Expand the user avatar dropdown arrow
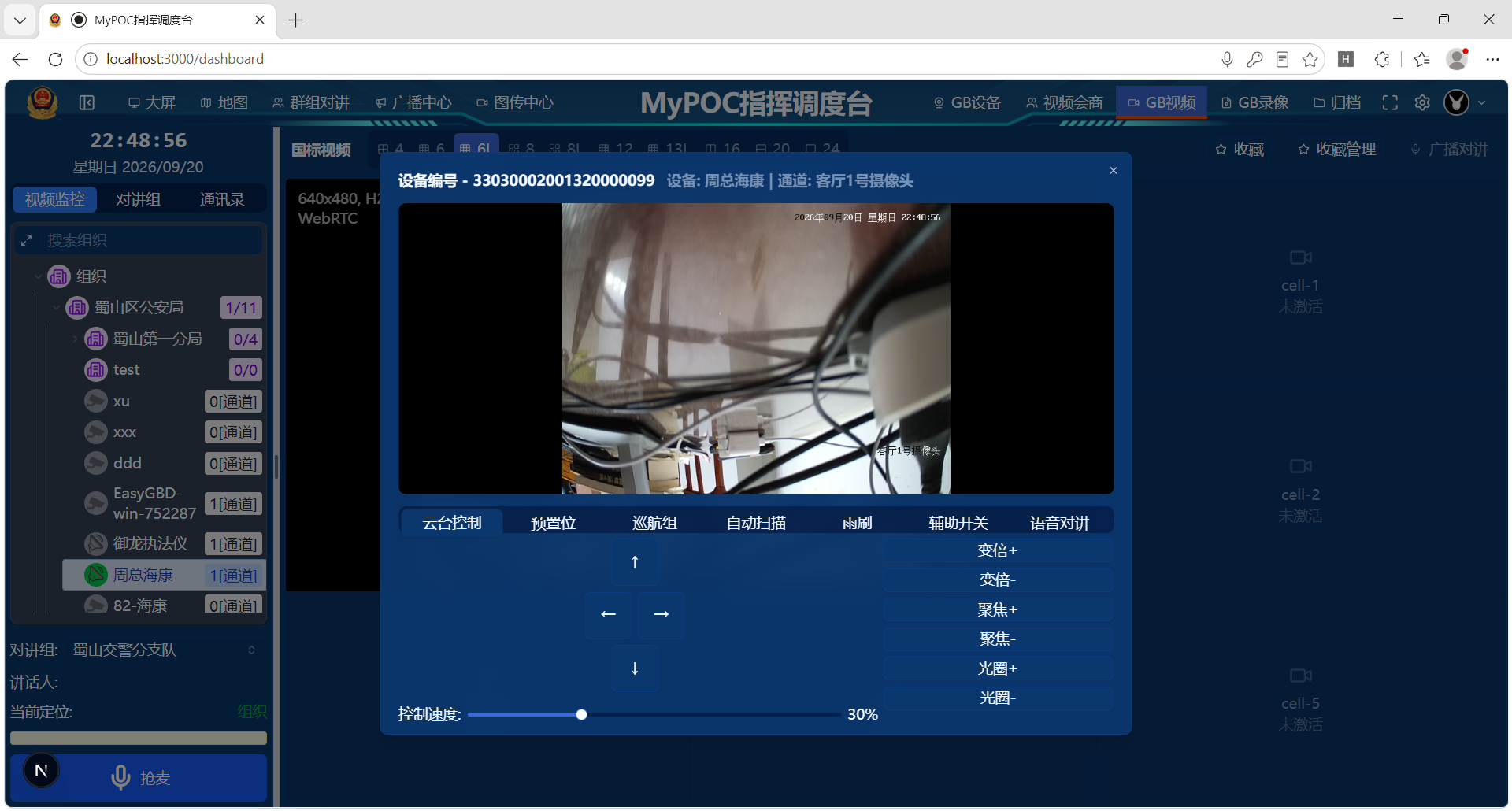The image size is (1512, 811). pos(1482,102)
